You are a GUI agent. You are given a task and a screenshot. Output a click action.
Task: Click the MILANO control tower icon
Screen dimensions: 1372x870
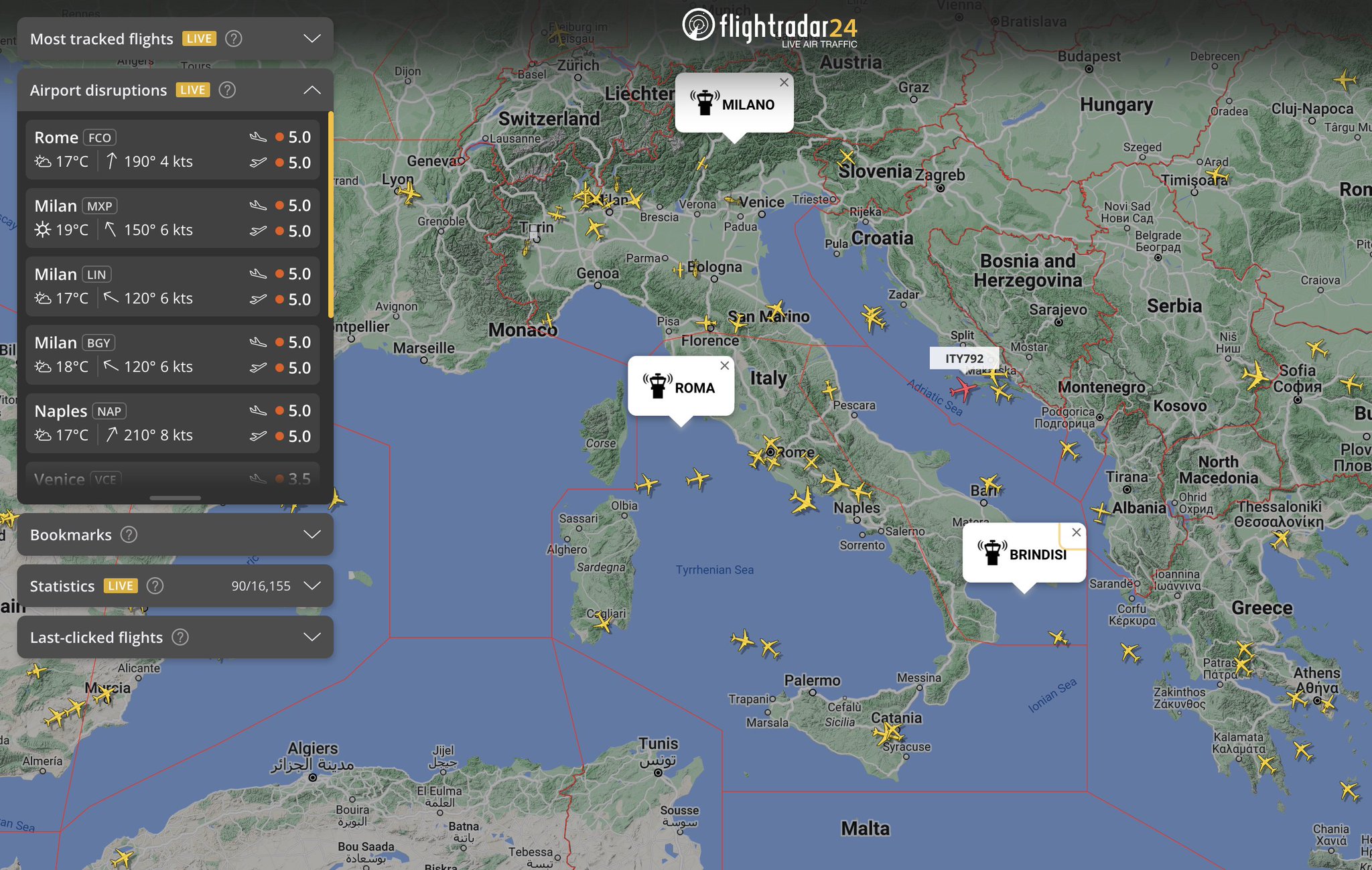[704, 102]
